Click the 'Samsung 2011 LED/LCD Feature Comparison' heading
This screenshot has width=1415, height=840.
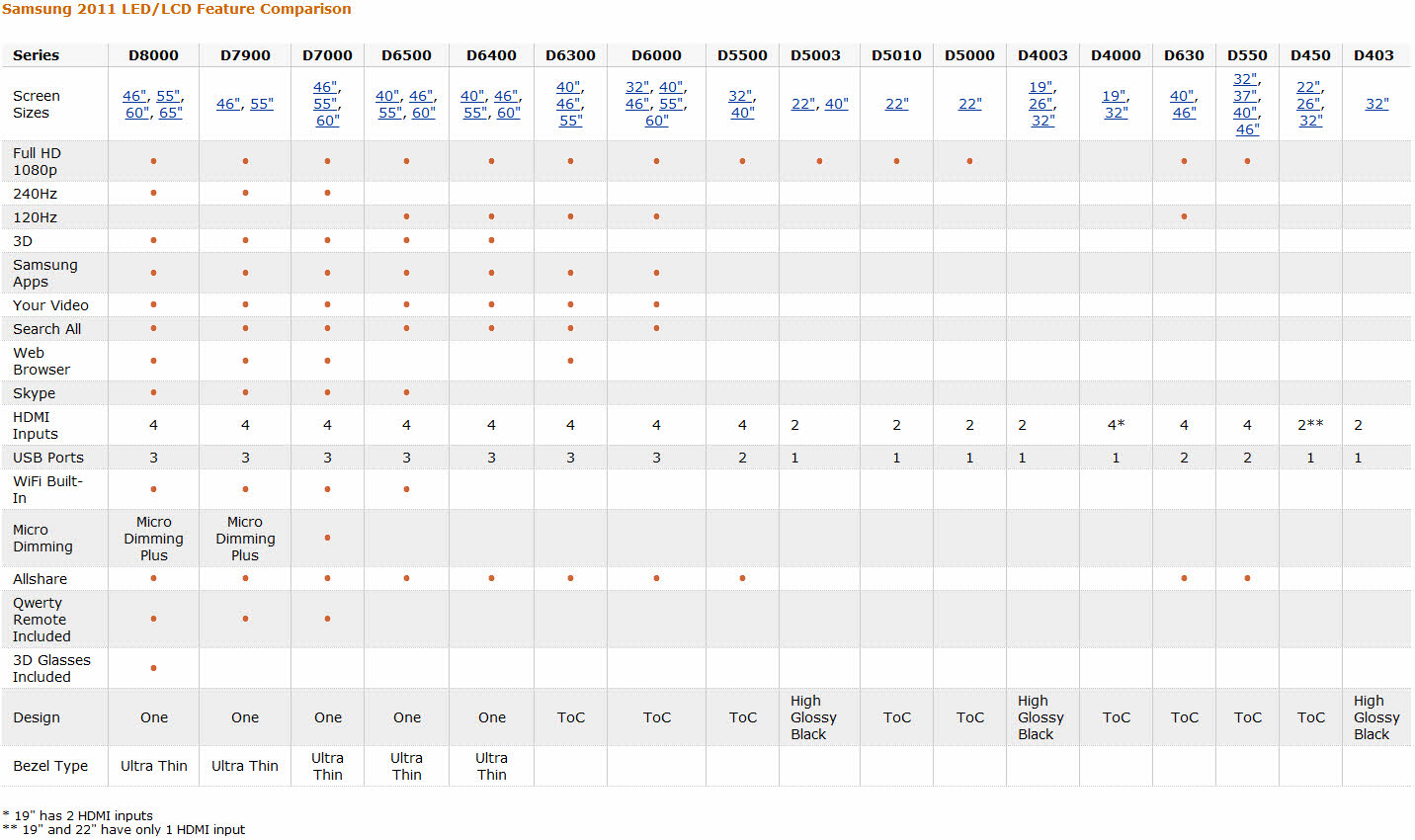pos(176,9)
